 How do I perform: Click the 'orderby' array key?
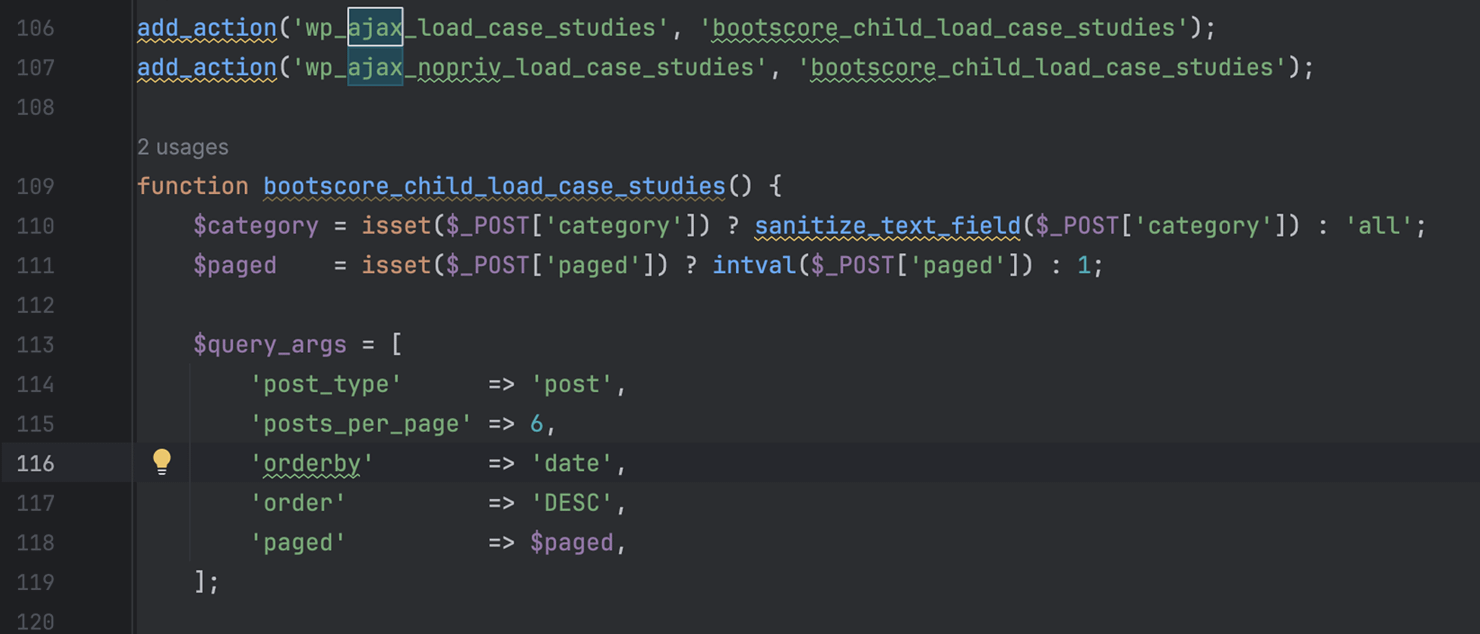(311, 464)
